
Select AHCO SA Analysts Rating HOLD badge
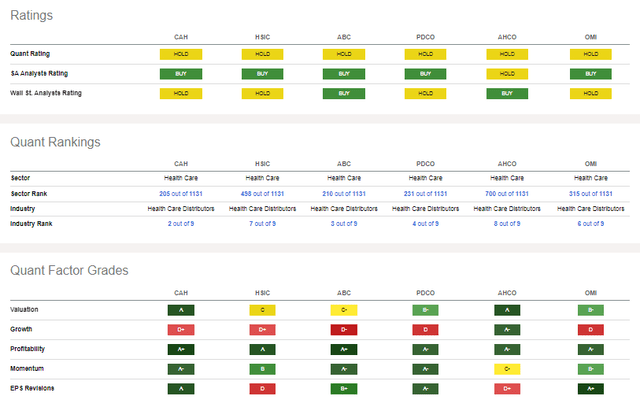507,74
